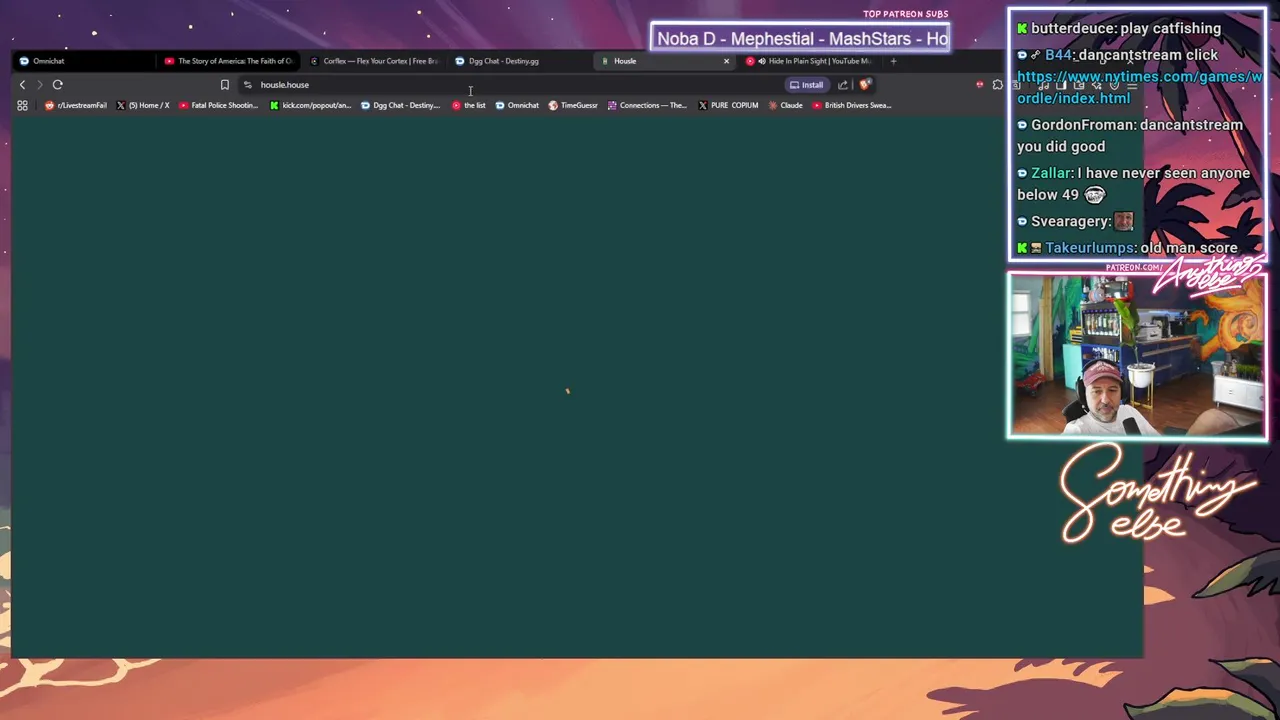Click the housle.house address bar
The image size is (1280, 720).
510,85
